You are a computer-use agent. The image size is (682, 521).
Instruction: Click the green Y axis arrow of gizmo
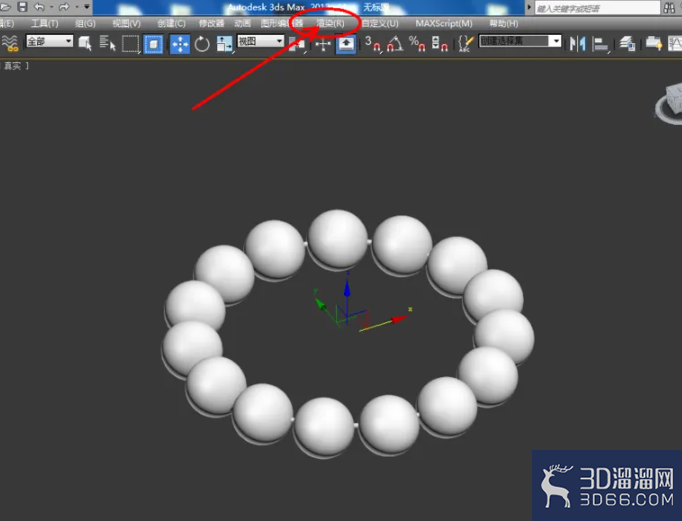(321, 304)
